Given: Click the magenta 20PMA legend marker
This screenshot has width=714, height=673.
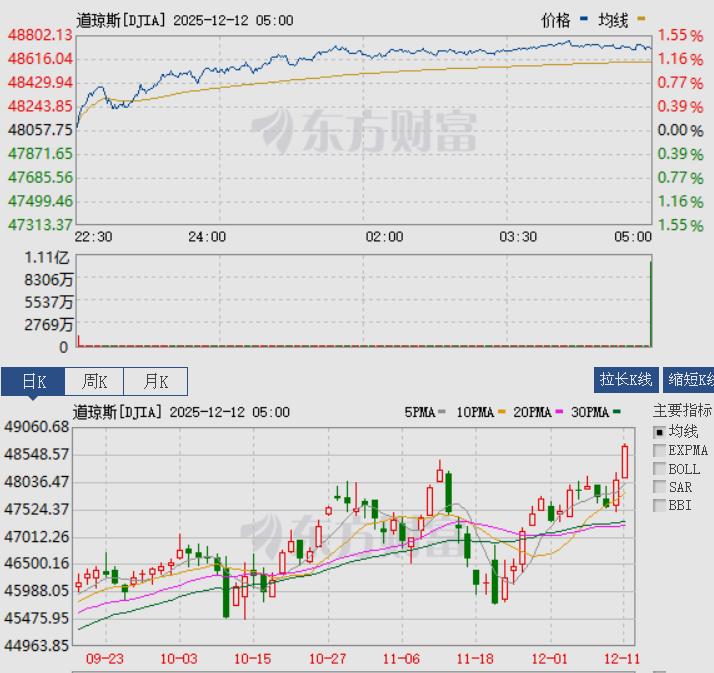Looking at the screenshot, I should point(559,412).
